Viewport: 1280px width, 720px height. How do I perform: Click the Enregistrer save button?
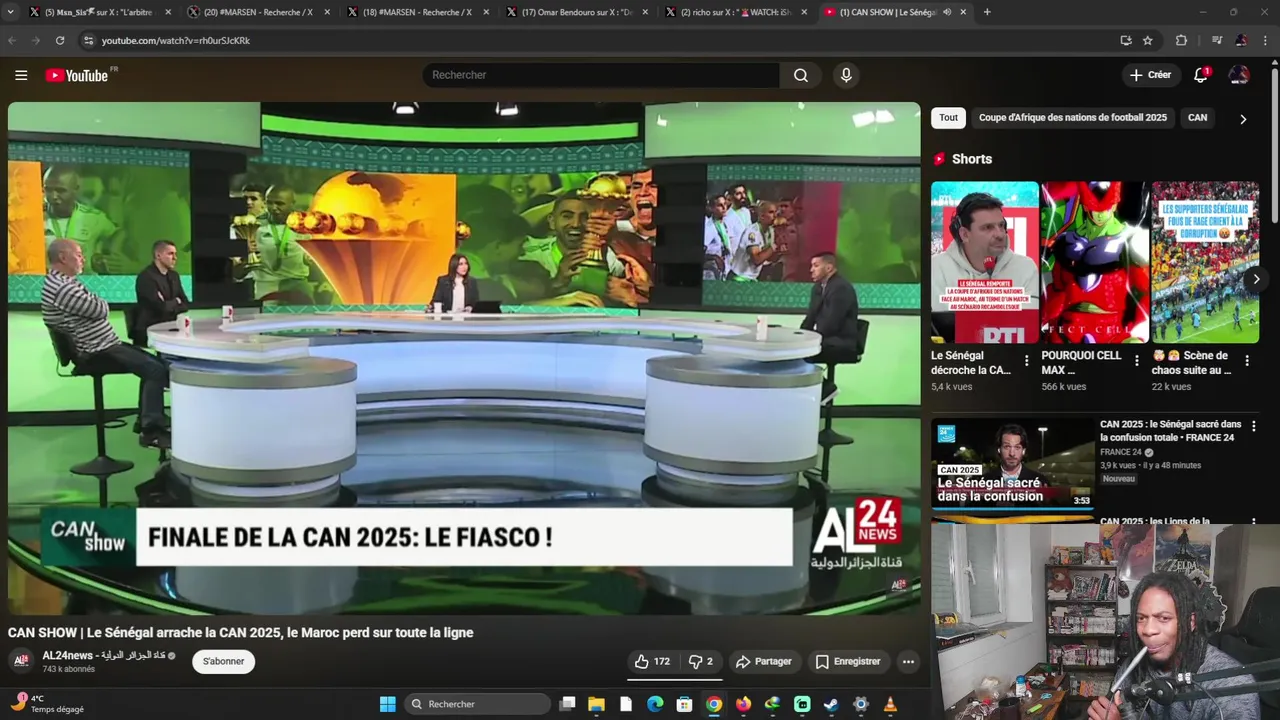tap(848, 661)
